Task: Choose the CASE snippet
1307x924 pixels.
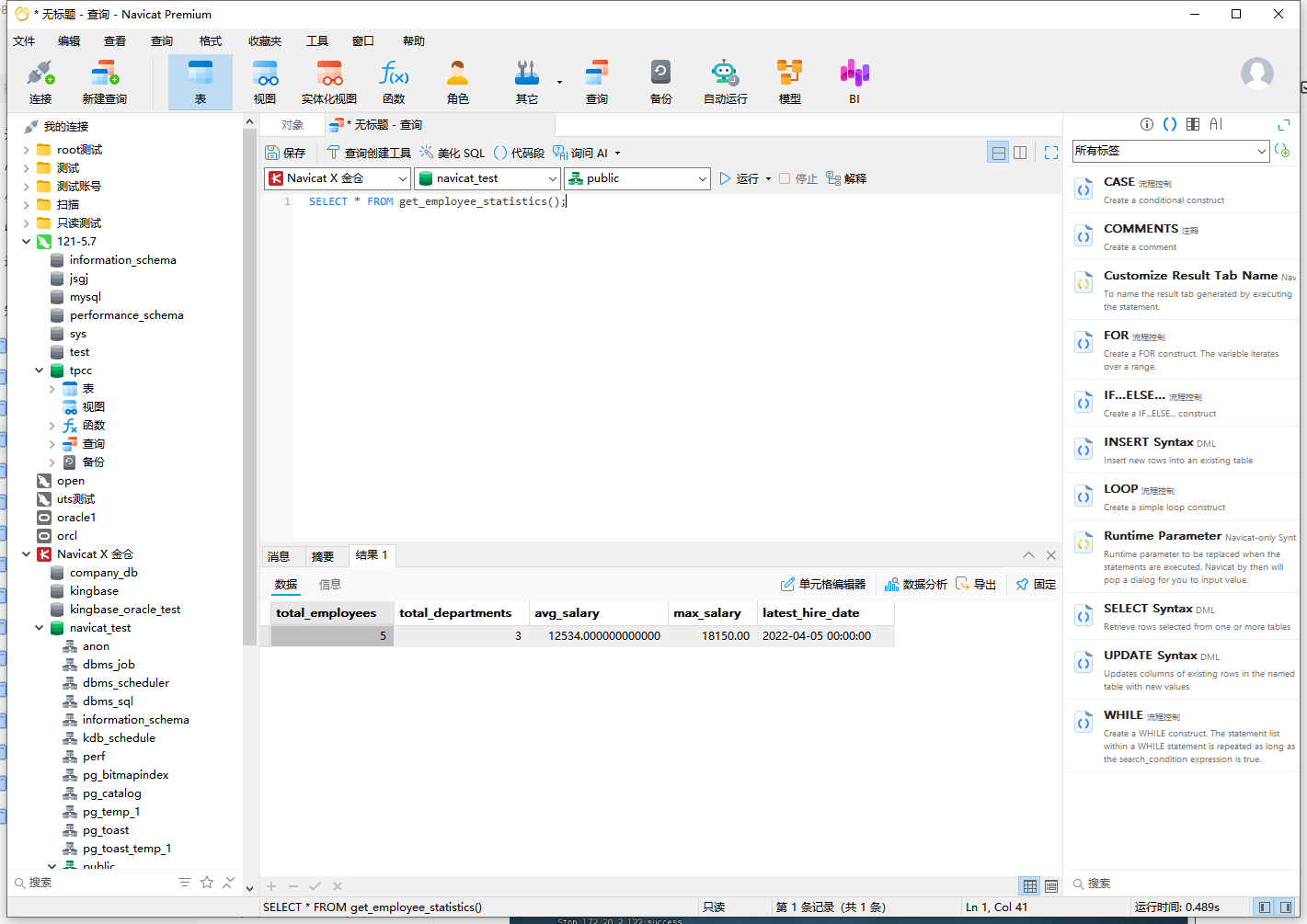Action: pos(1182,190)
